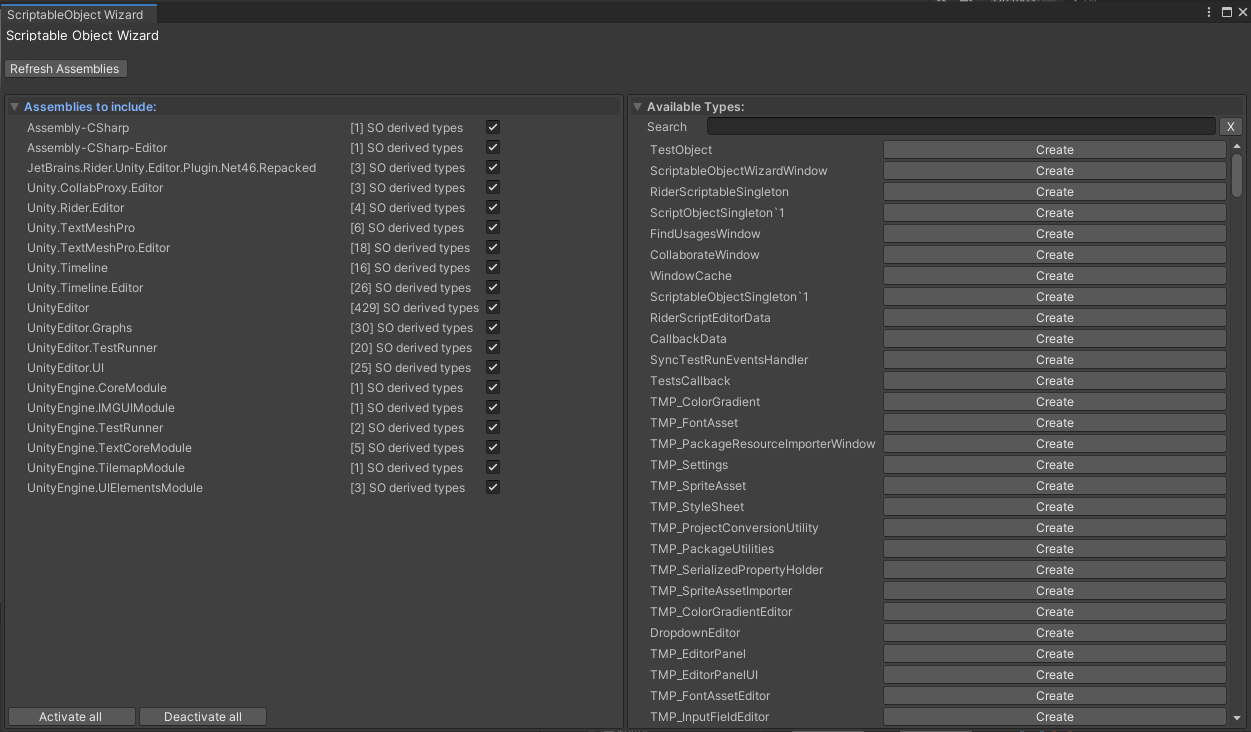This screenshot has height=732, width=1251.
Task: Uncheck UnityEngine.TilemapModule
Action: point(492,467)
